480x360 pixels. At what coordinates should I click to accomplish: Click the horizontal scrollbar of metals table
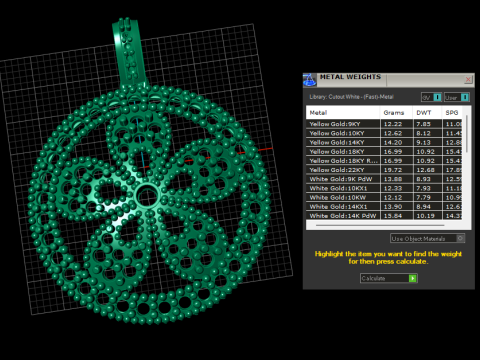point(380,225)
